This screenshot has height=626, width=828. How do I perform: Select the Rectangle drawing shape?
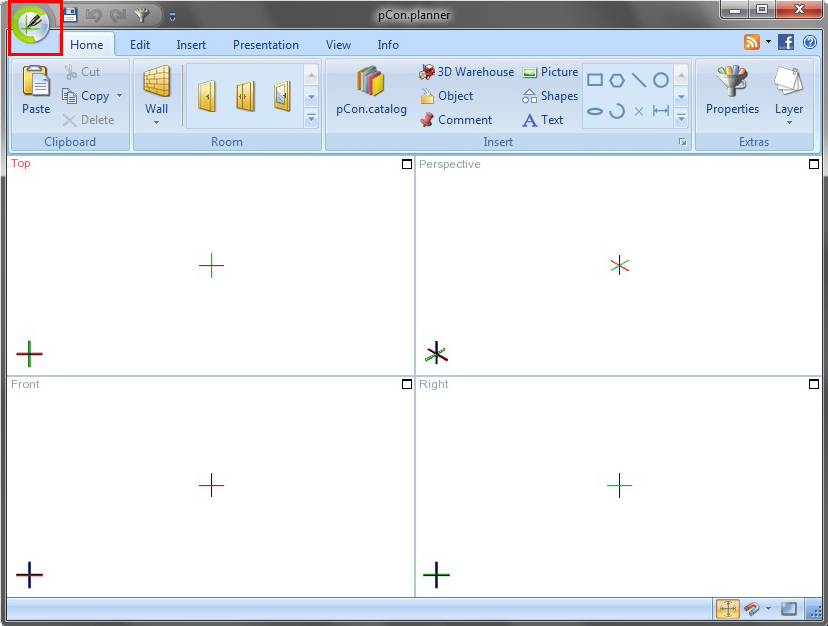tap(595, 80)
